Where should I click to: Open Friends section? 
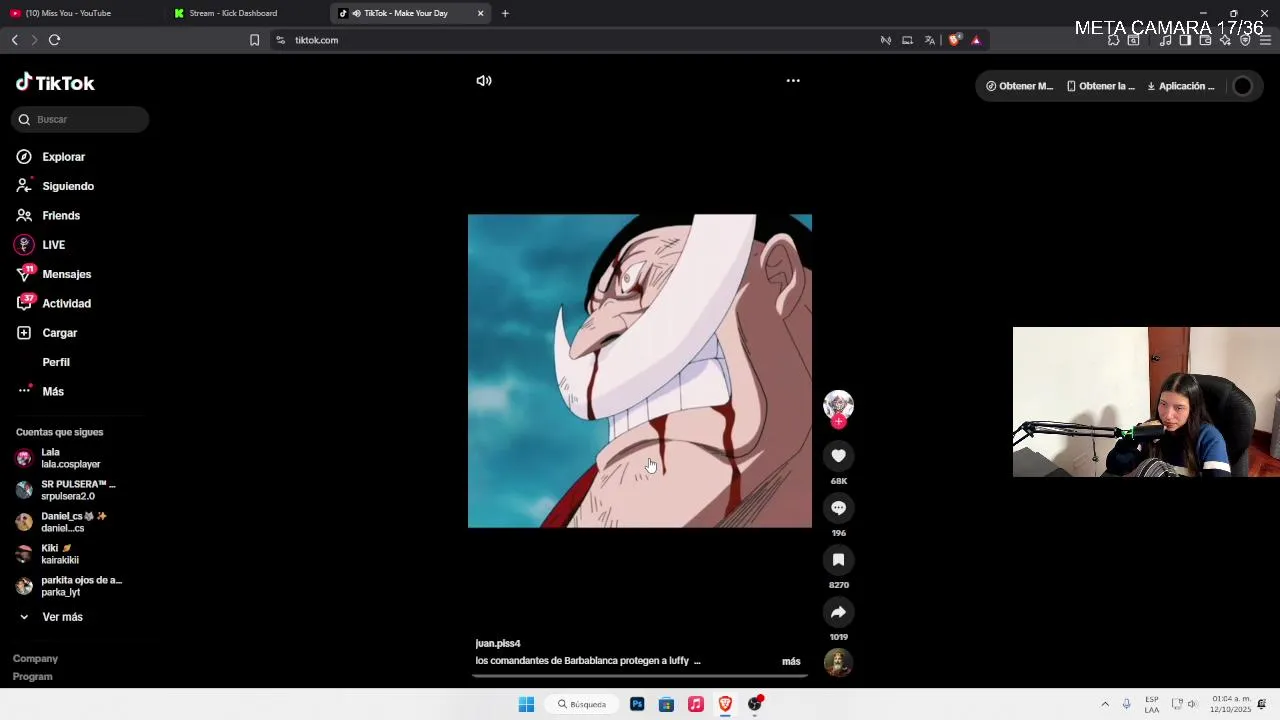click(x=61, y=216)
